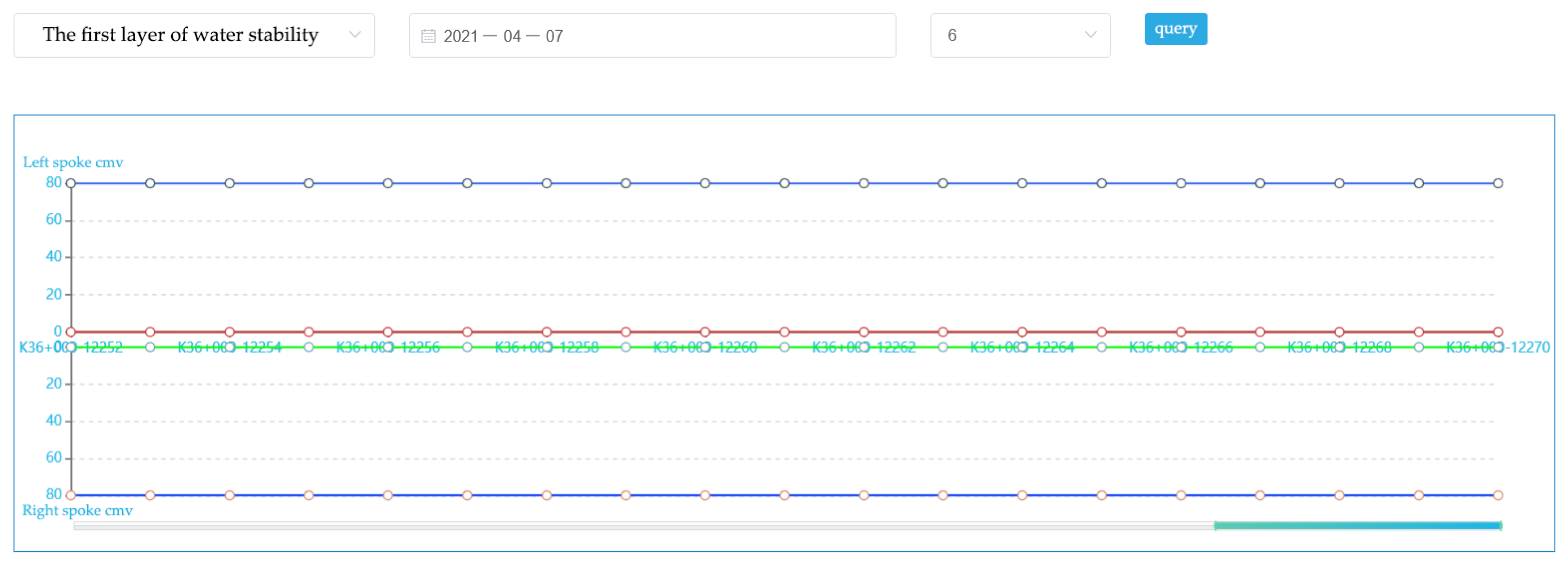Click the left handle of the zoom slider
The height and width of the screenshot is (565, 1568).
[x=1215, y=525]
